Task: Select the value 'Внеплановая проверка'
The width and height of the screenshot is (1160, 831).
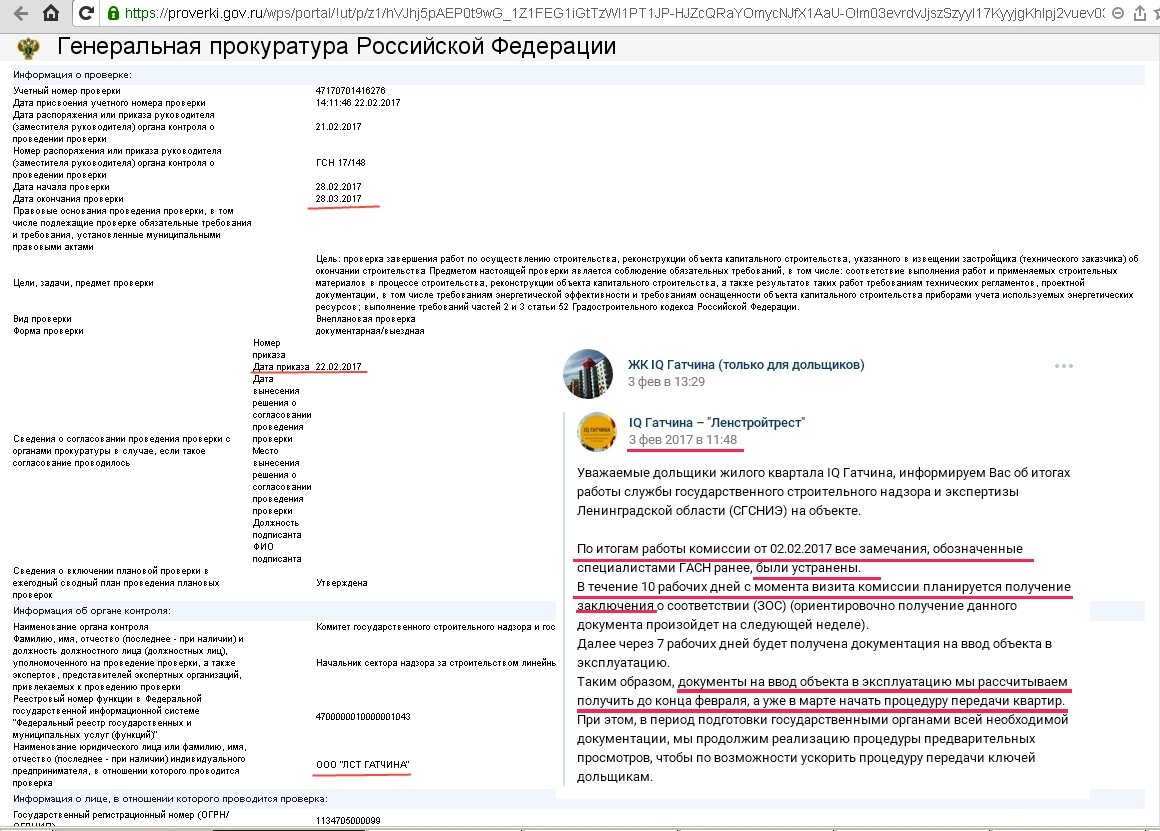Action: point(365,319)
